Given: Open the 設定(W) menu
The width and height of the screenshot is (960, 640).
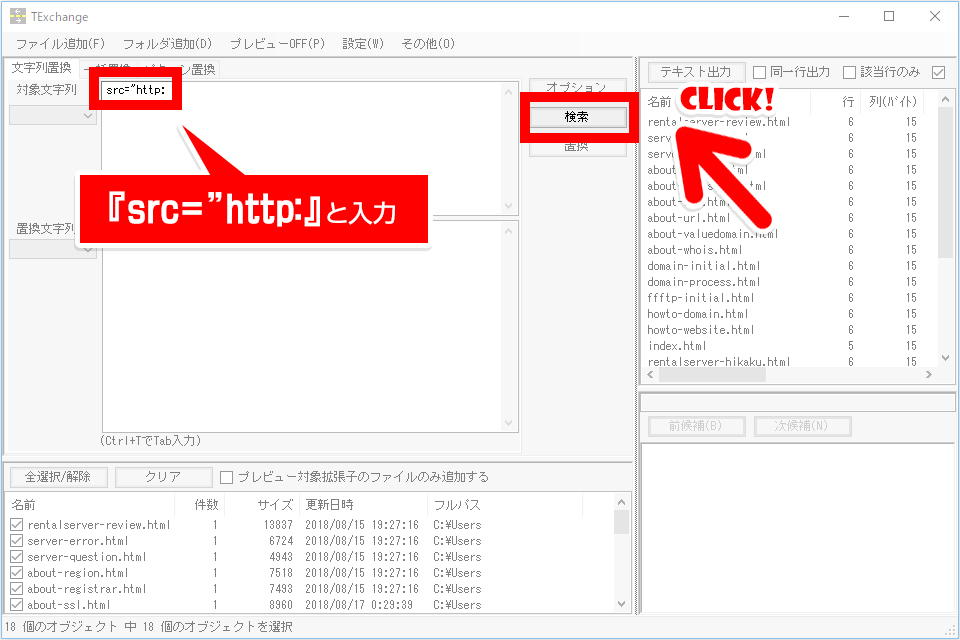Looking at the screenshot, I should point(363,44).
